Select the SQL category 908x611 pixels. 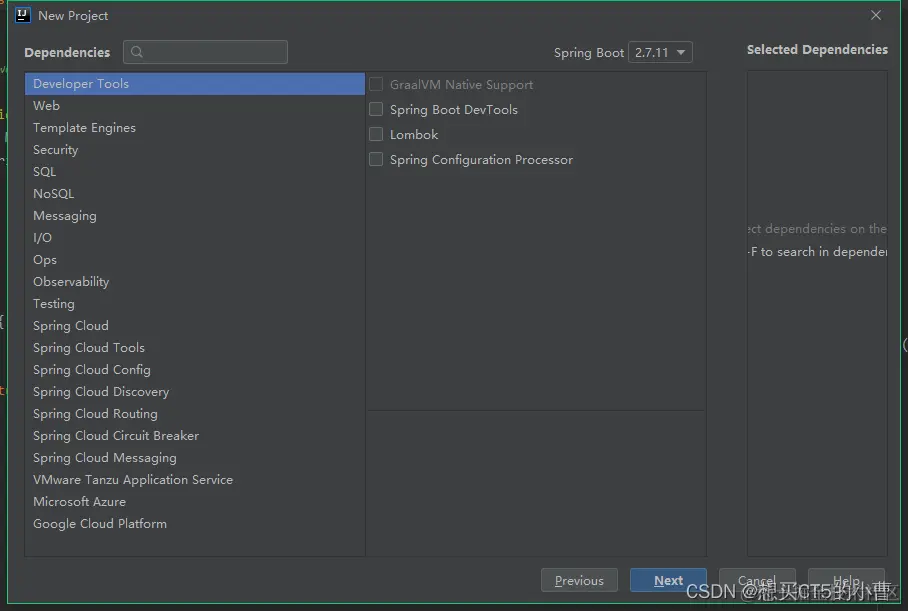click(x=195, y=172)
